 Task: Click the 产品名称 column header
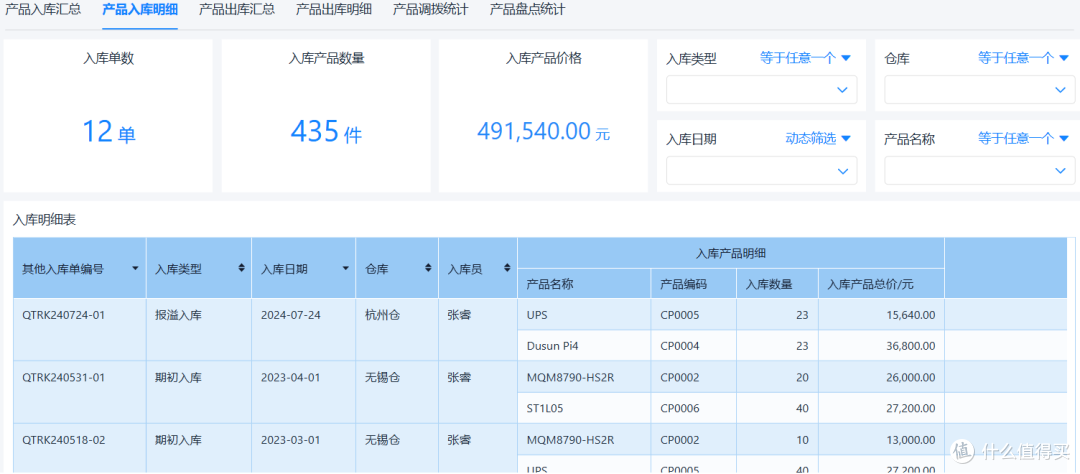(x=584, y=283)
